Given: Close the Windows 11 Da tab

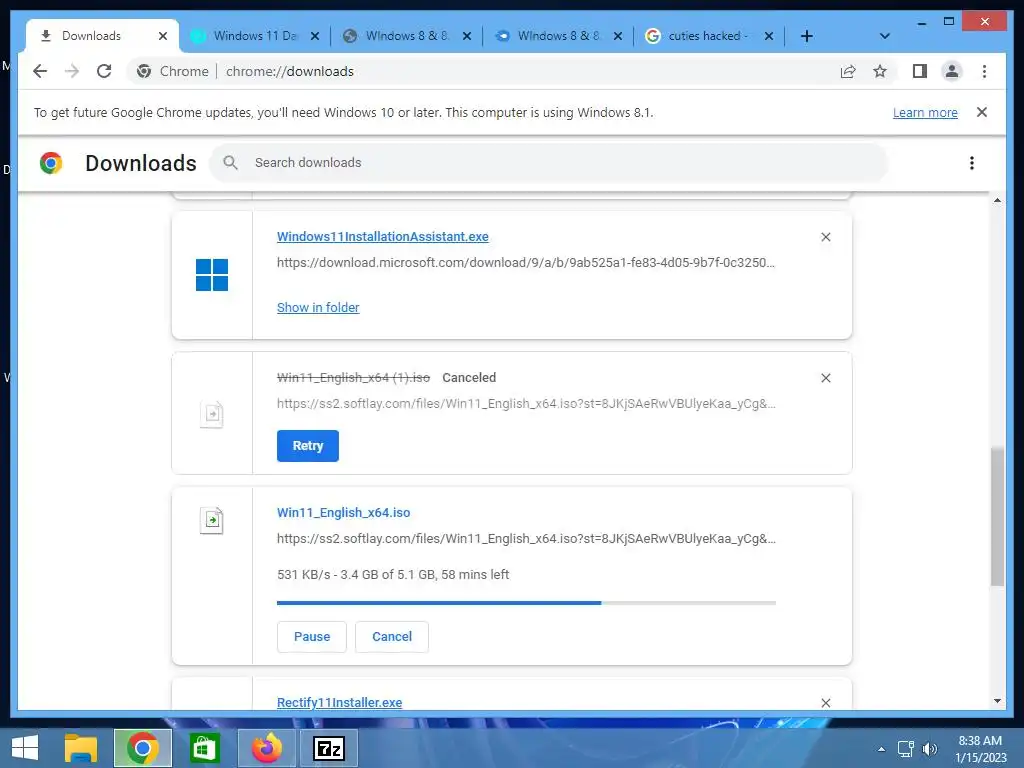Looking at the screenshot, I should (x=315, y=36).
